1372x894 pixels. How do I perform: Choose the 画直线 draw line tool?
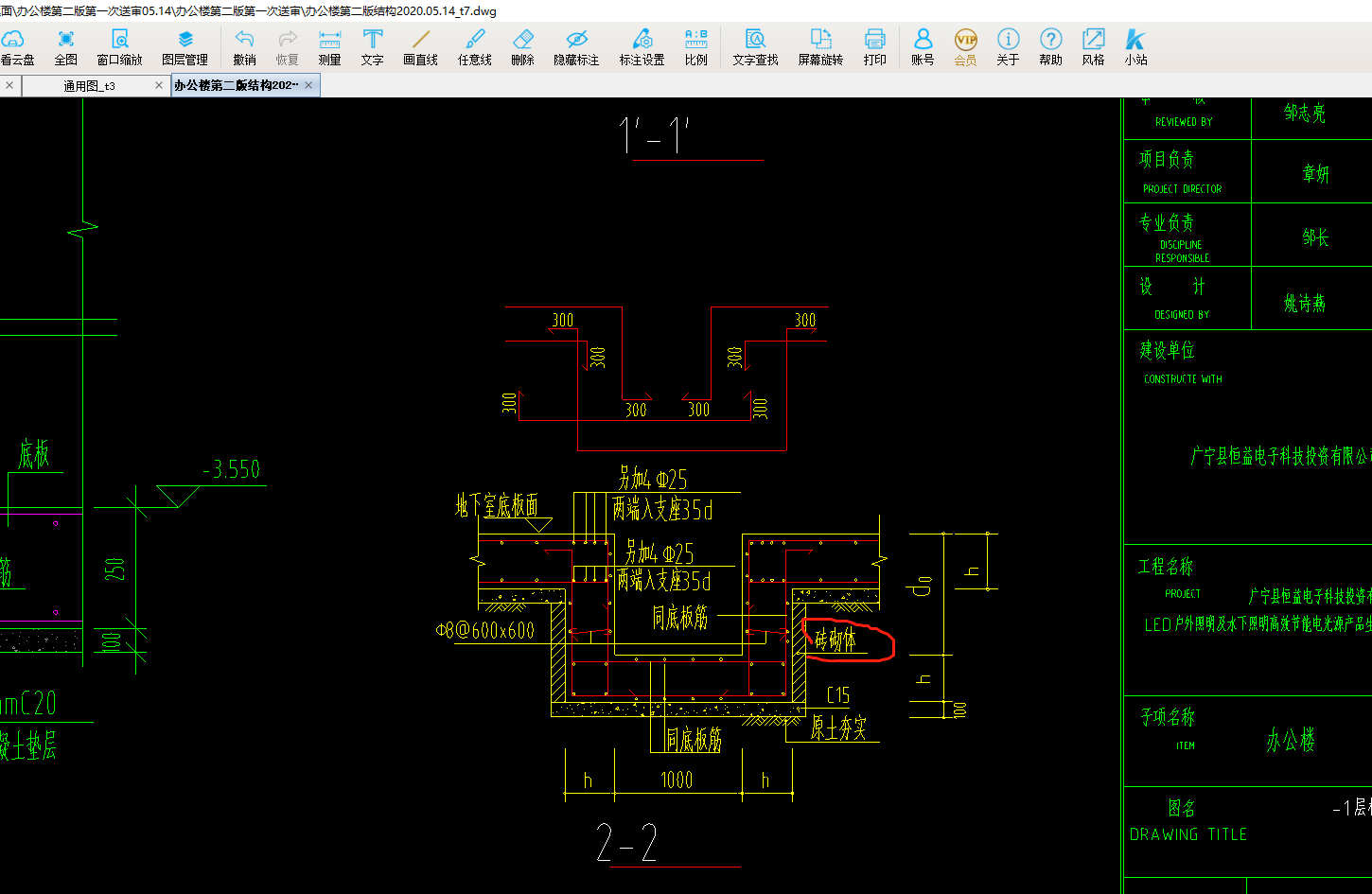[420, 47]
